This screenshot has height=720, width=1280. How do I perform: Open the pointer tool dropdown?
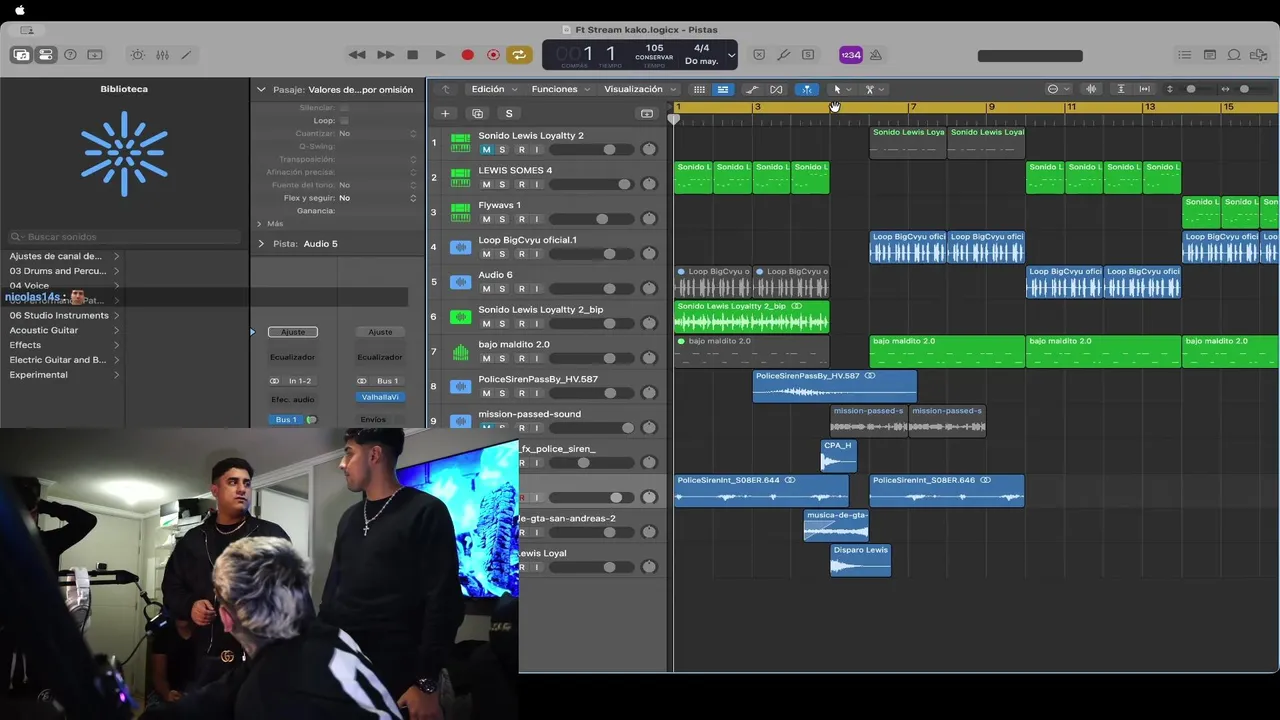coord(842,89)
